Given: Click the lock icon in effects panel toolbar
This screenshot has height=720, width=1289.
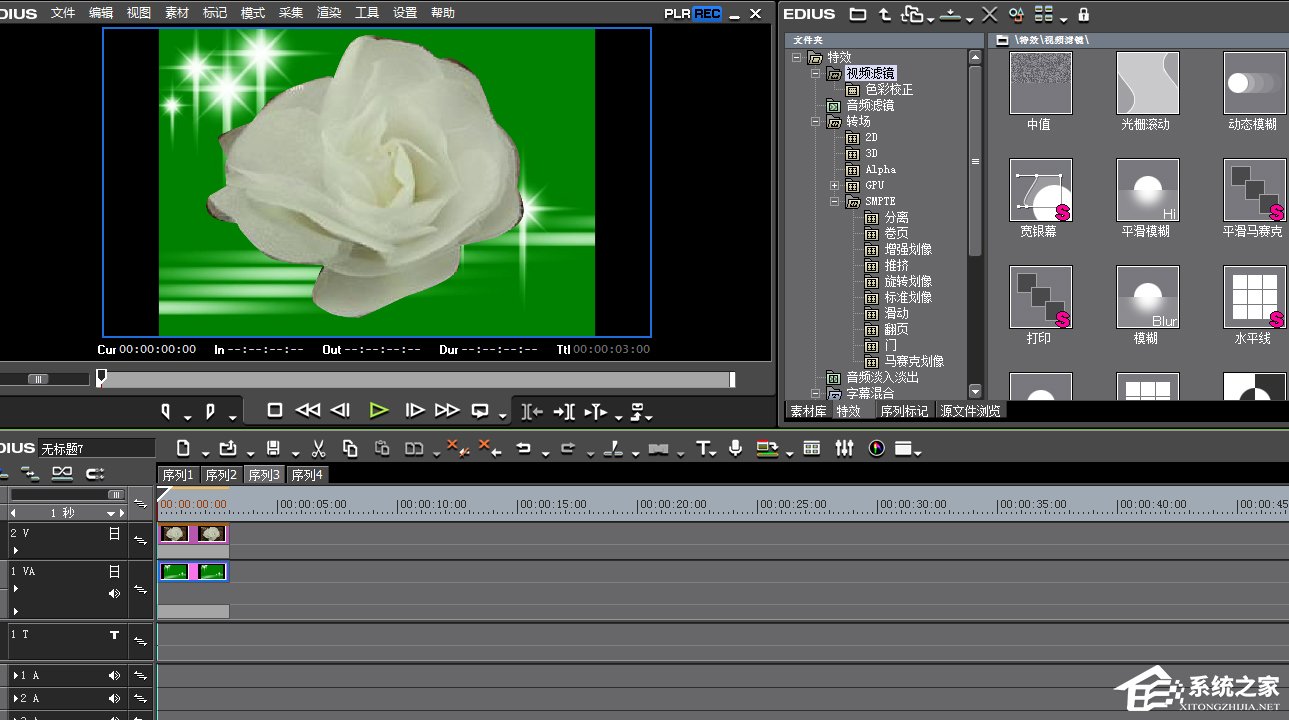Looking at the screenshot, I should coord(1084,14).
